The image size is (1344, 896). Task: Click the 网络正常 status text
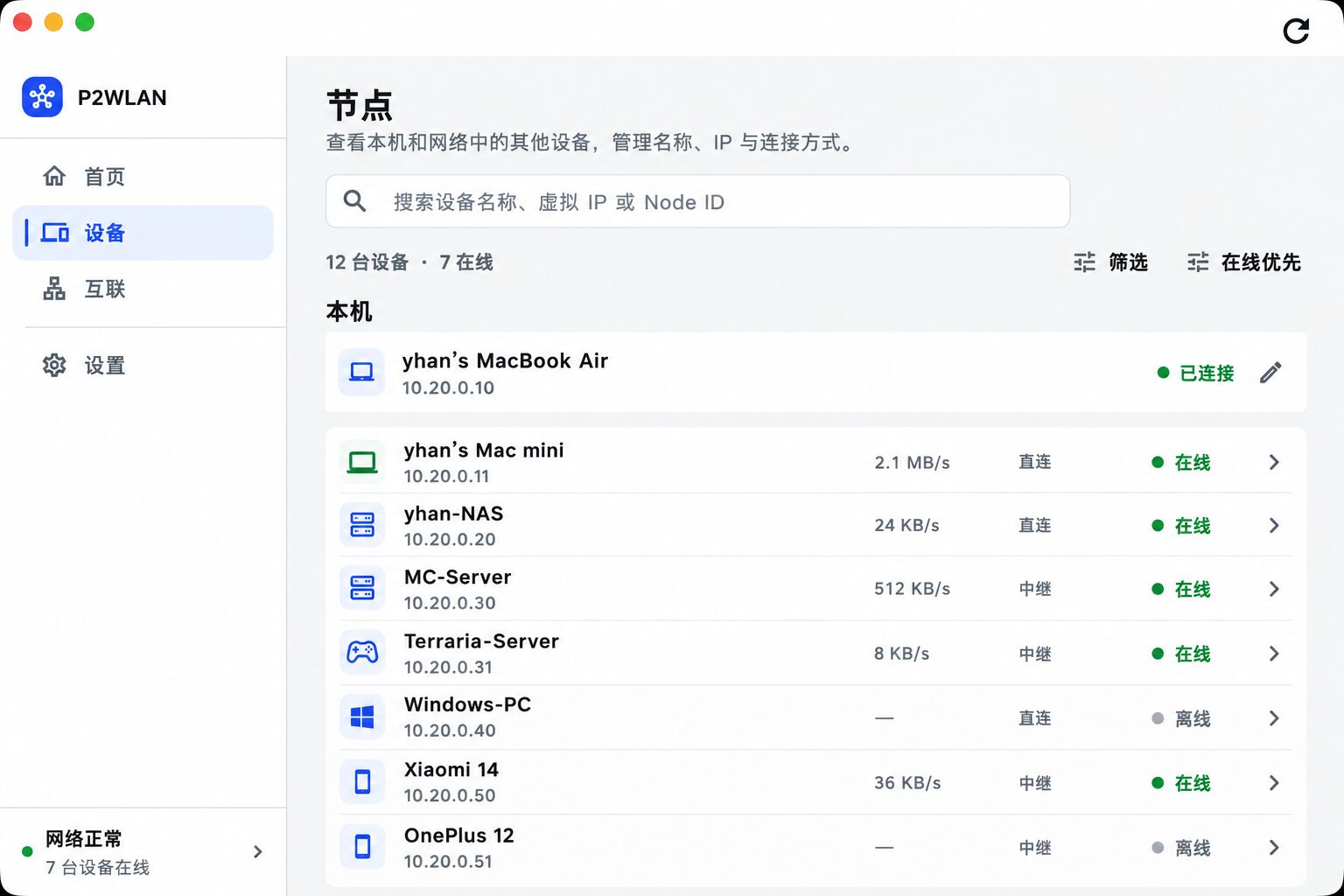click(84, 839)
